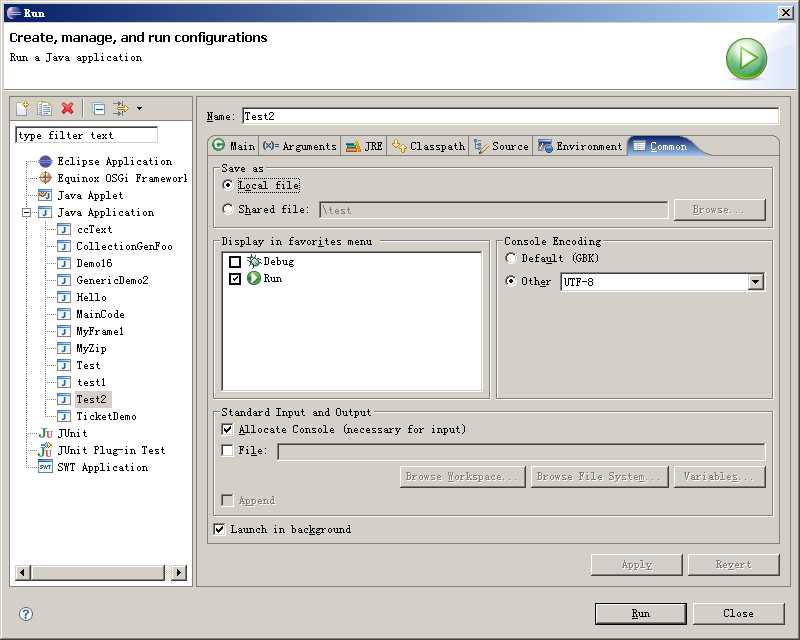
Task: Click the left scroll arrow in tree panel
Action: [22, 572]
